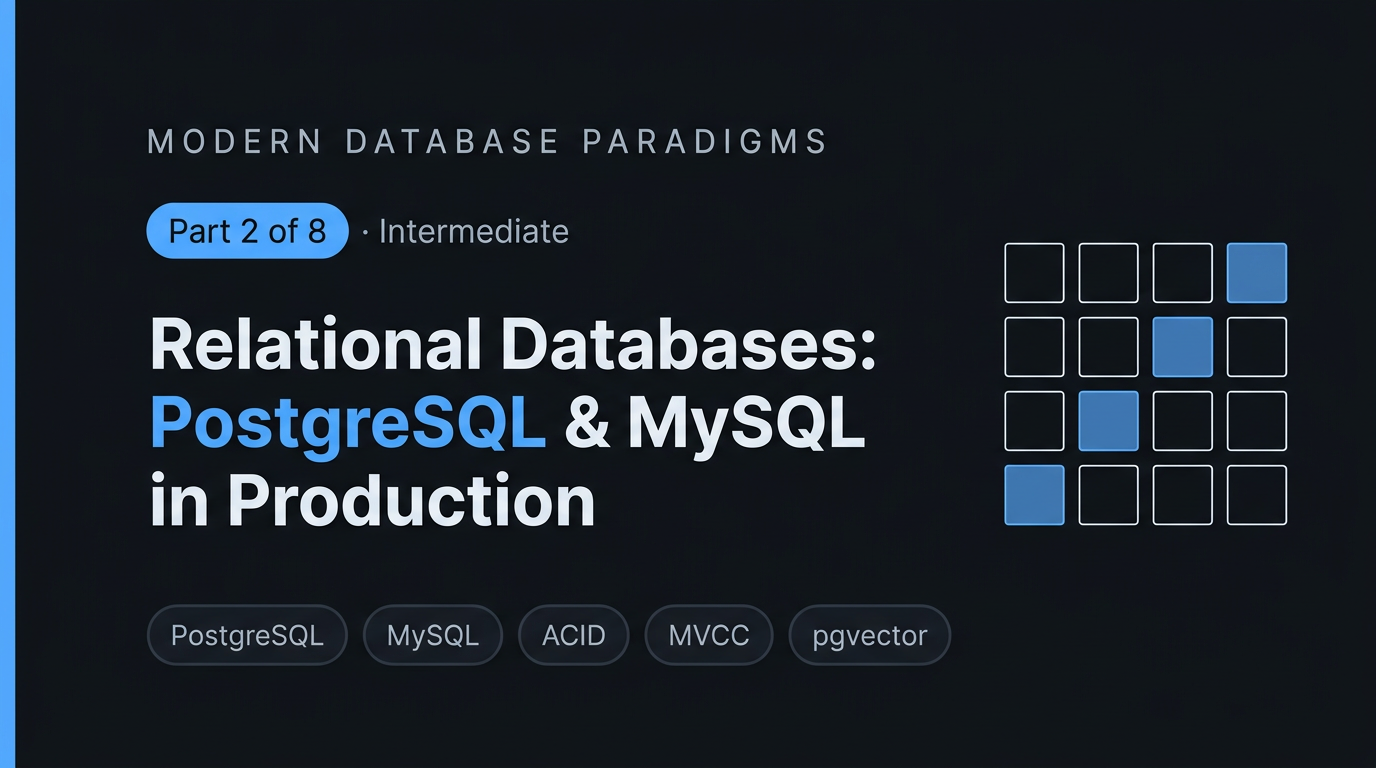Select the MVCC tag pill

pyautogui.click(x=709, y=635)
